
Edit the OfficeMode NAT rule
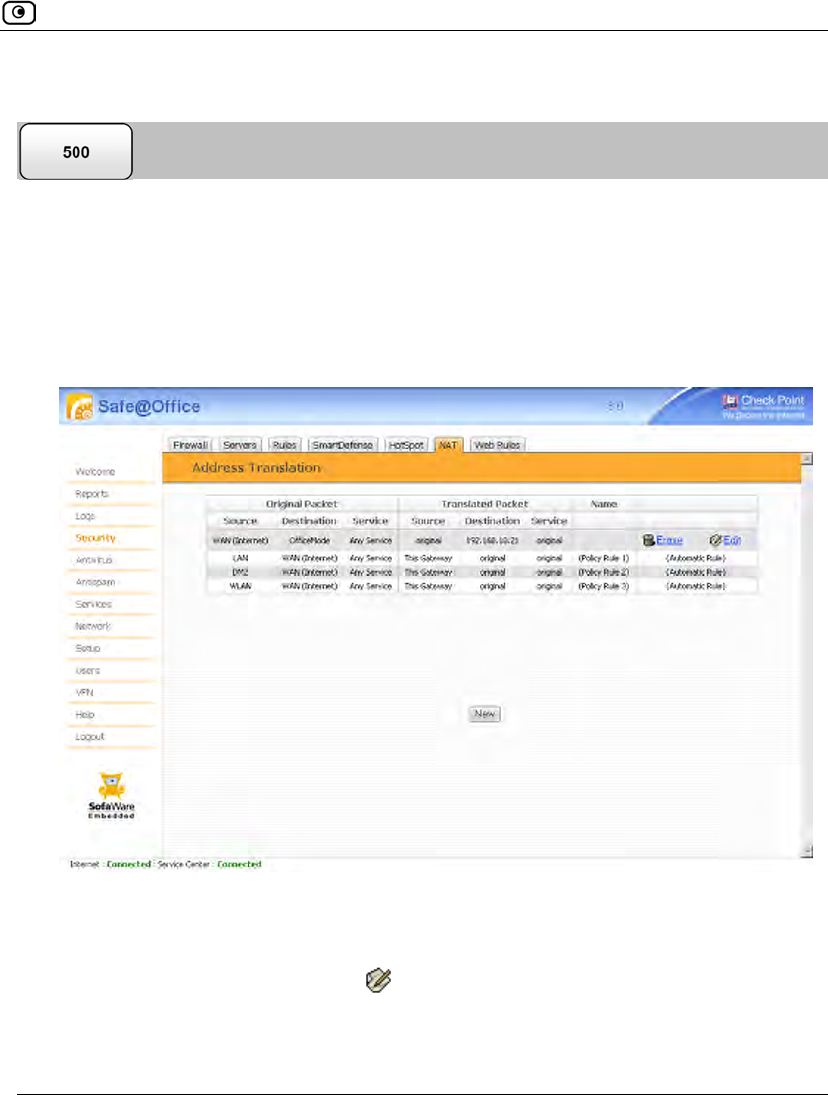point(725,540)
